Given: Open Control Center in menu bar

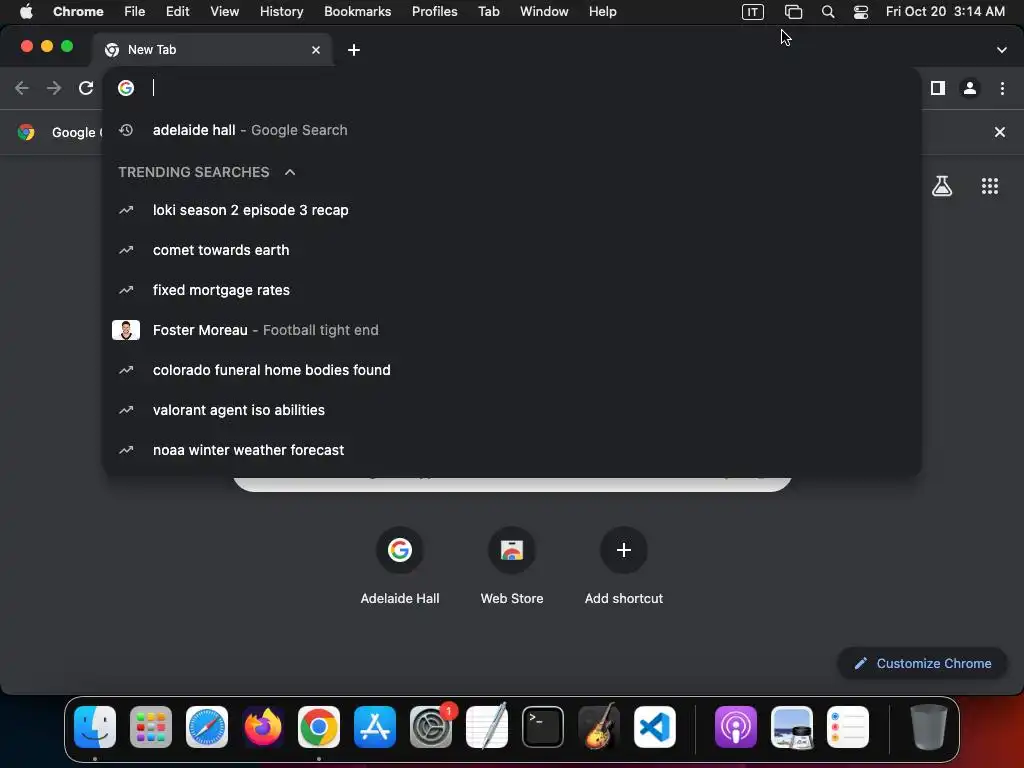Looking at the screenshot, I should (861, 12).
